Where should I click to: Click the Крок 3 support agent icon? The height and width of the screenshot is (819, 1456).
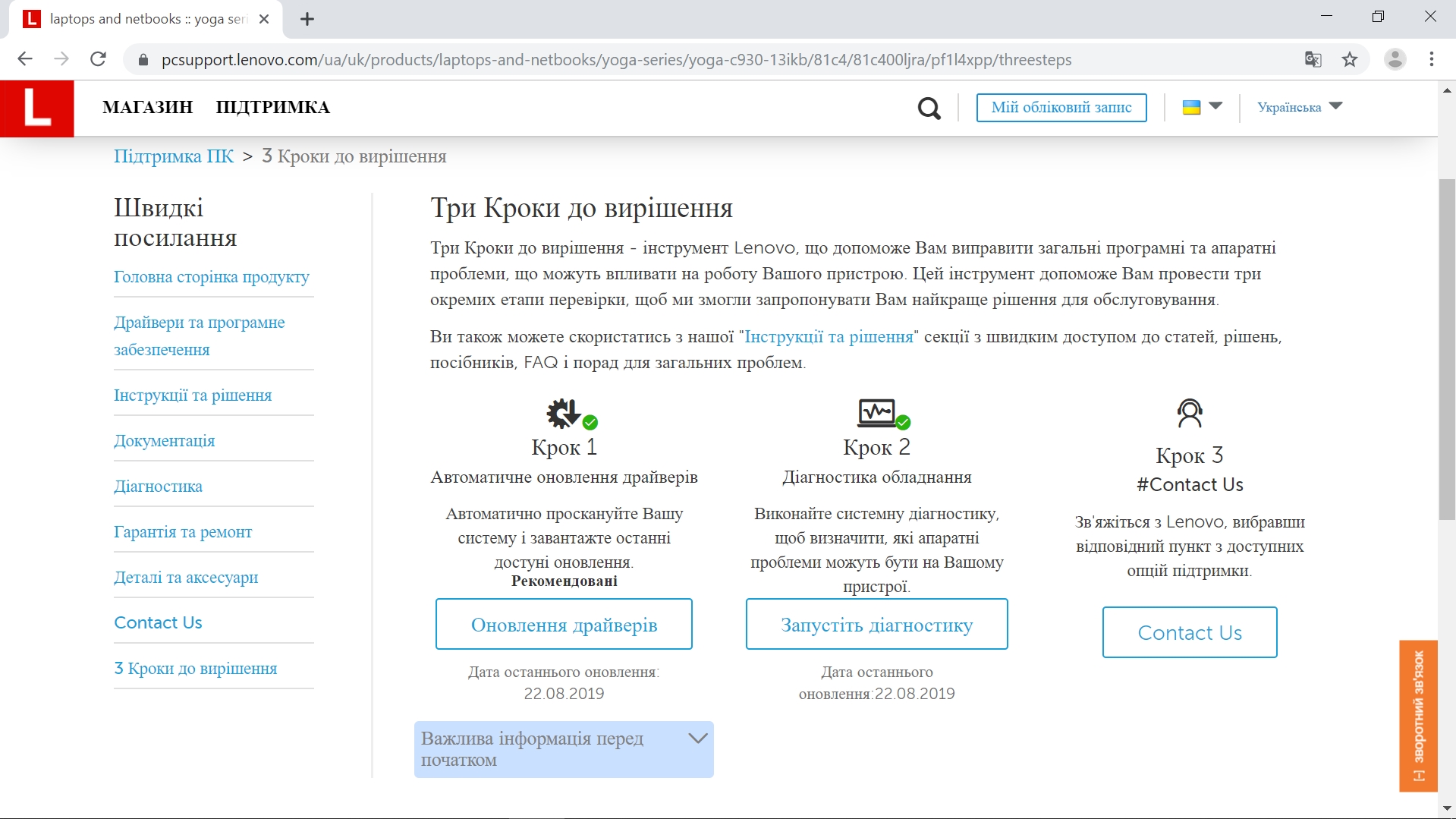tap(1190, 414)
